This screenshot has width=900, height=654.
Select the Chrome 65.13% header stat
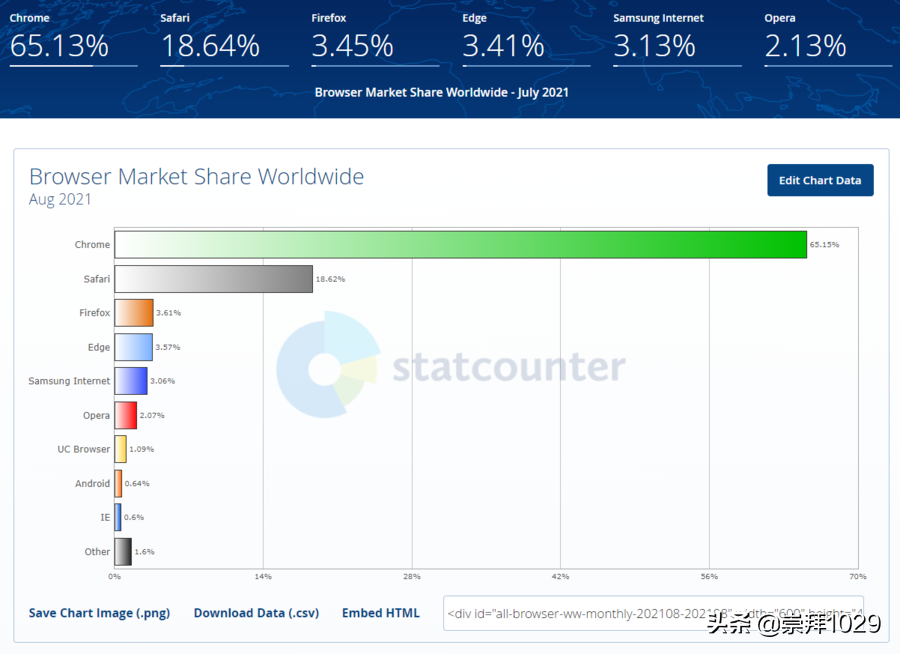pyautogui.click(x=73, y=39)
